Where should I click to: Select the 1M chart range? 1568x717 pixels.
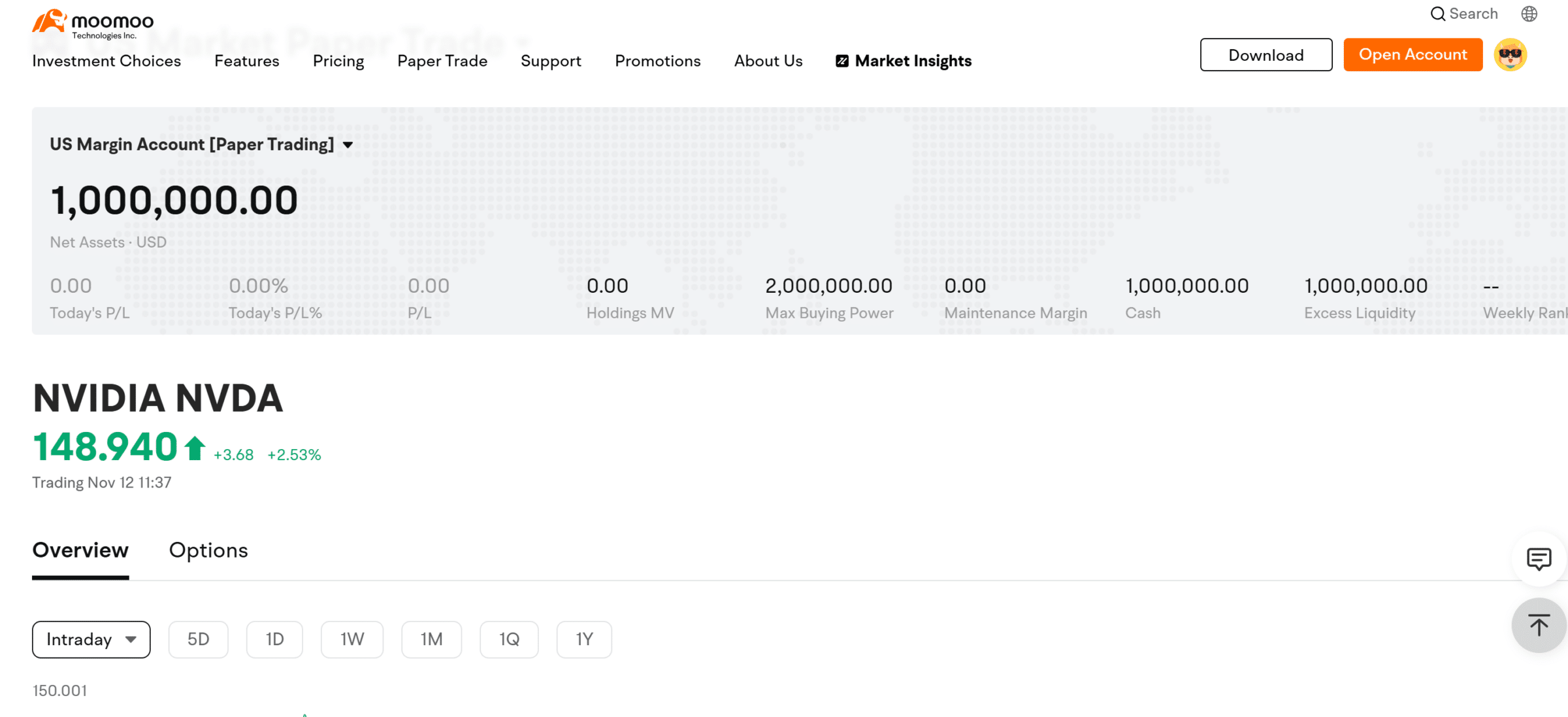431,639
